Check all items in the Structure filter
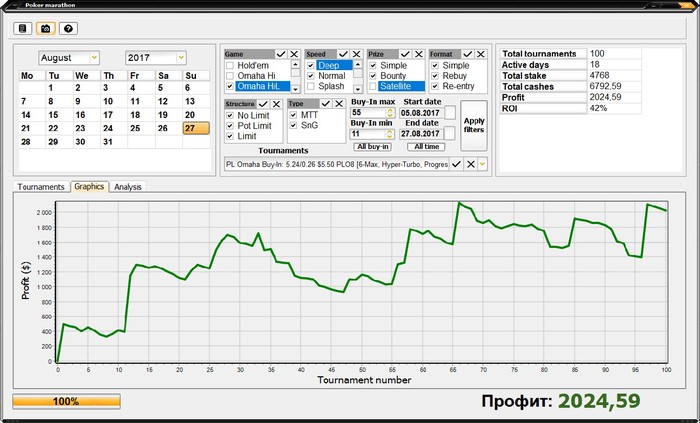 click(x=263, y=104)
